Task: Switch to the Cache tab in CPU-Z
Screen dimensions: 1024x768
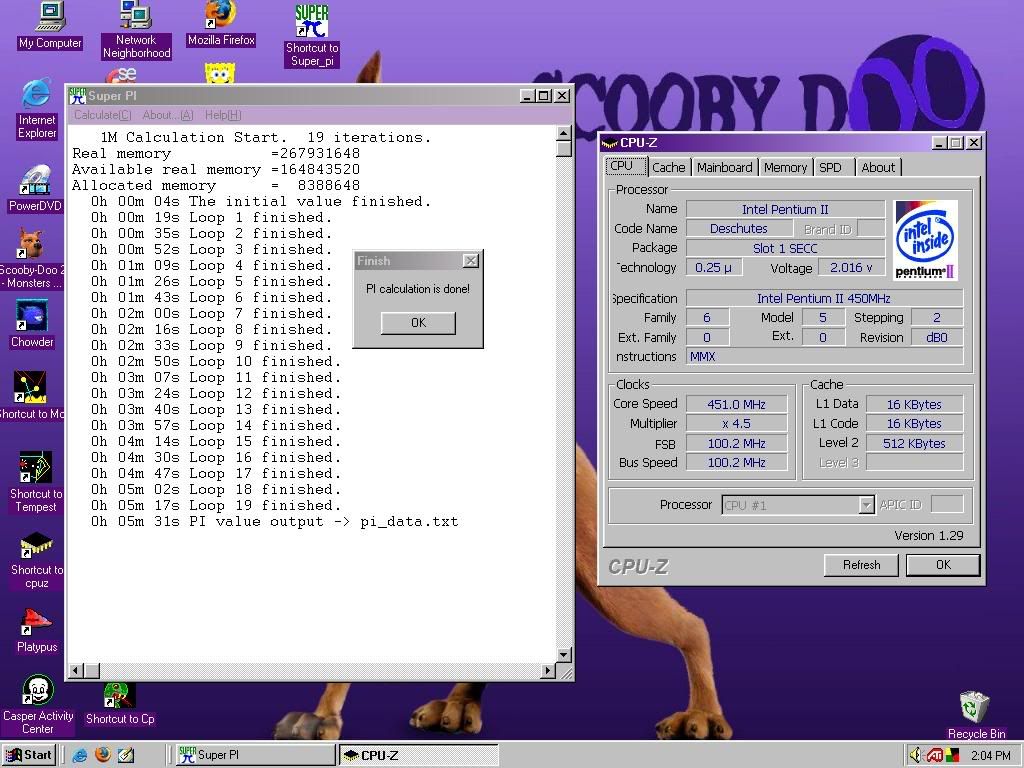Action: coord(669,167)
